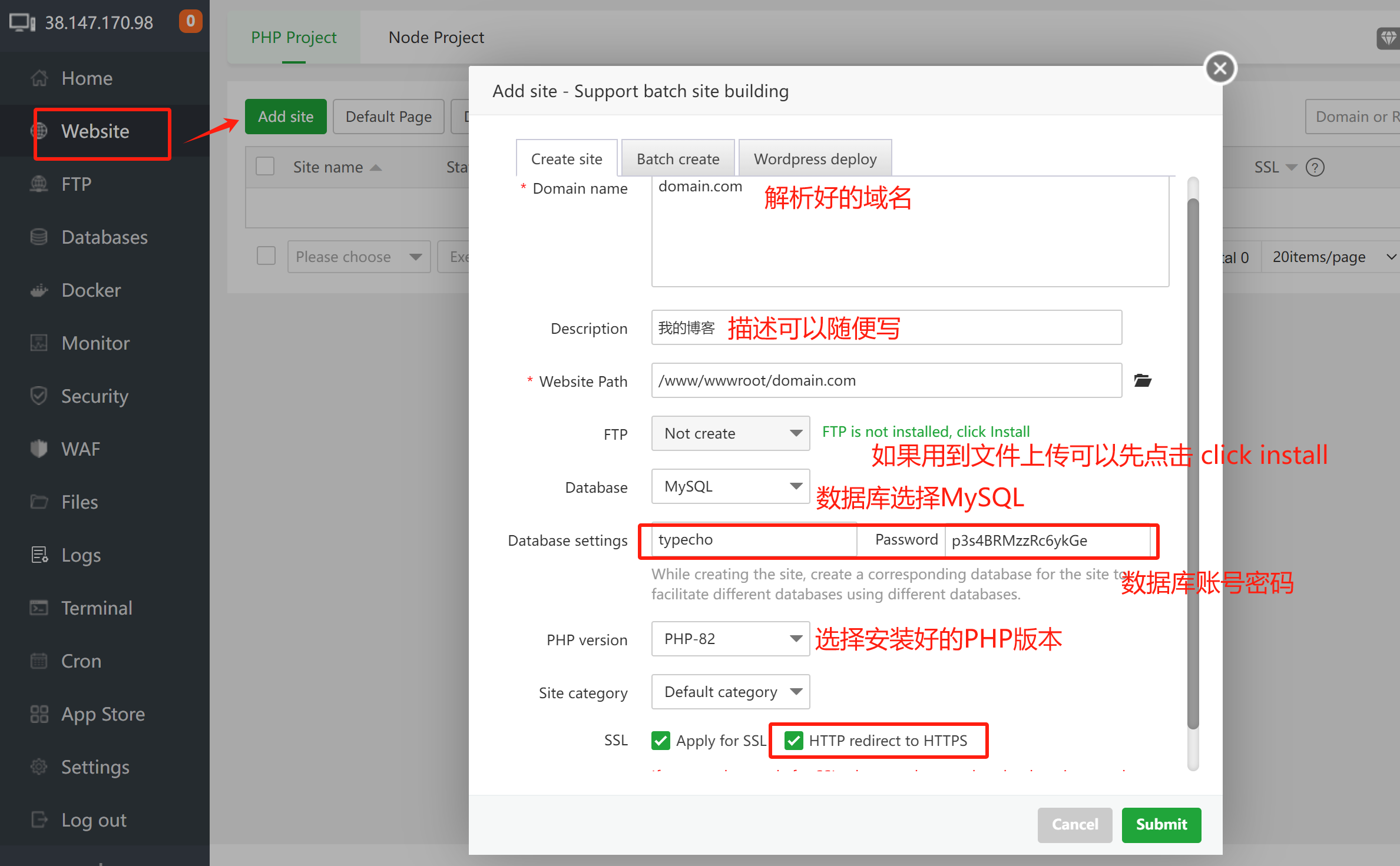Image resolution: width=1400 pixels, height=866 pixels.
Task: Click the Terminal console icon in sidebar
Action: [39, 608]
